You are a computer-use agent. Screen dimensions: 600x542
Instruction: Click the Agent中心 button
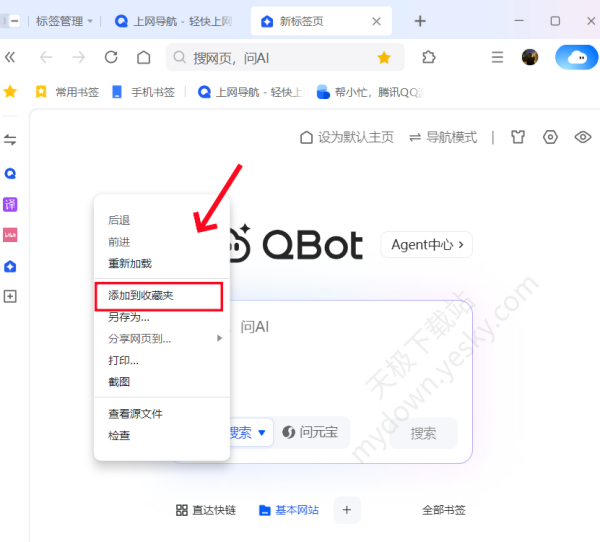[426, 244]
